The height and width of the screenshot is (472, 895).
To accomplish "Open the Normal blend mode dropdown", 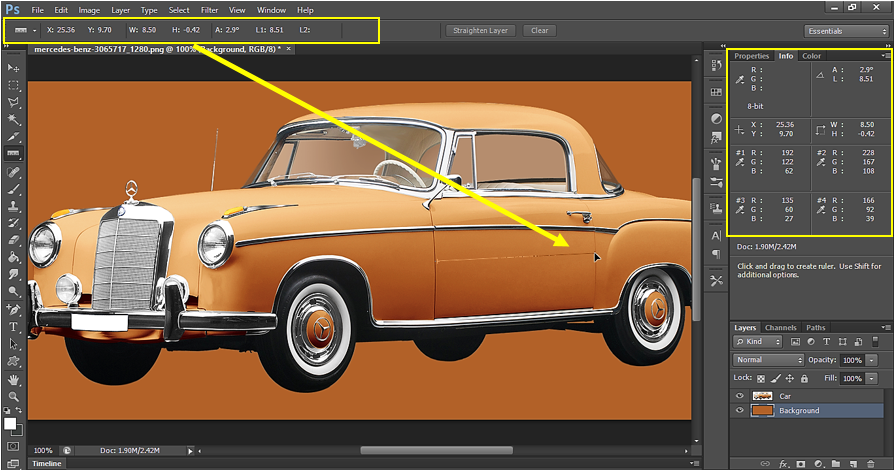I will coord(768,360).
